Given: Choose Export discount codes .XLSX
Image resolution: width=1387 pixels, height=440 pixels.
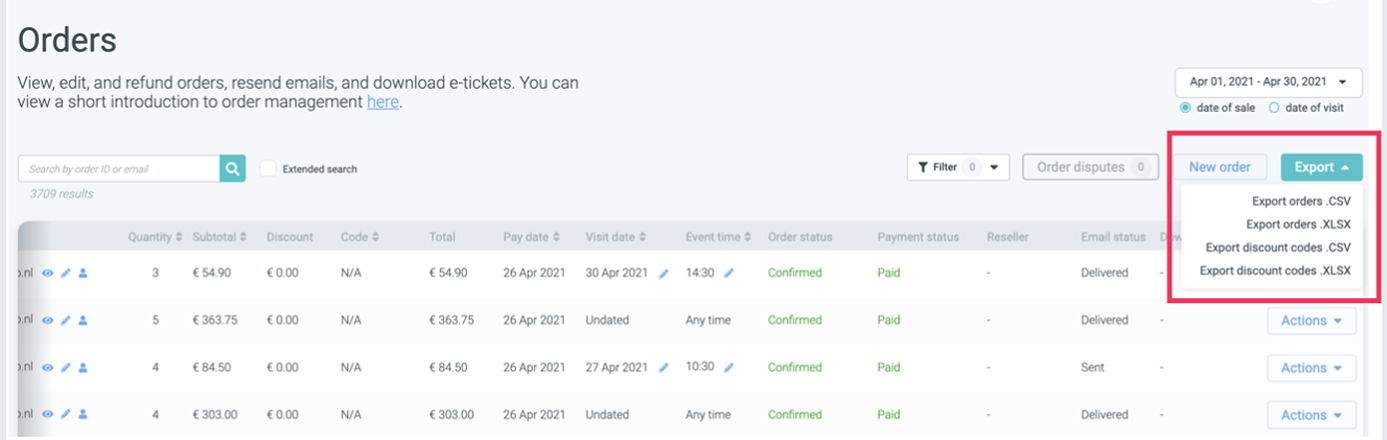Looking at the screenshot, I should (x=1275, y=271).
